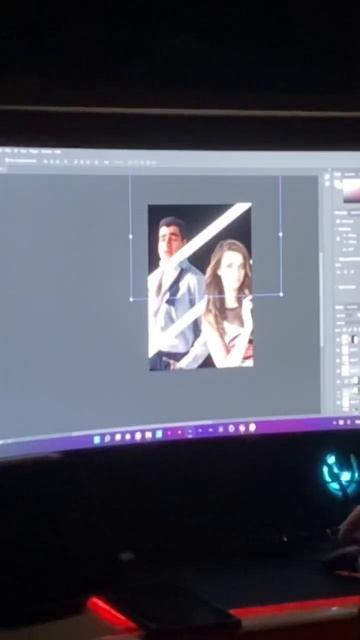Click the bottom-left transform corner handle
Screen dimensions: 360x640
[131, 299]
